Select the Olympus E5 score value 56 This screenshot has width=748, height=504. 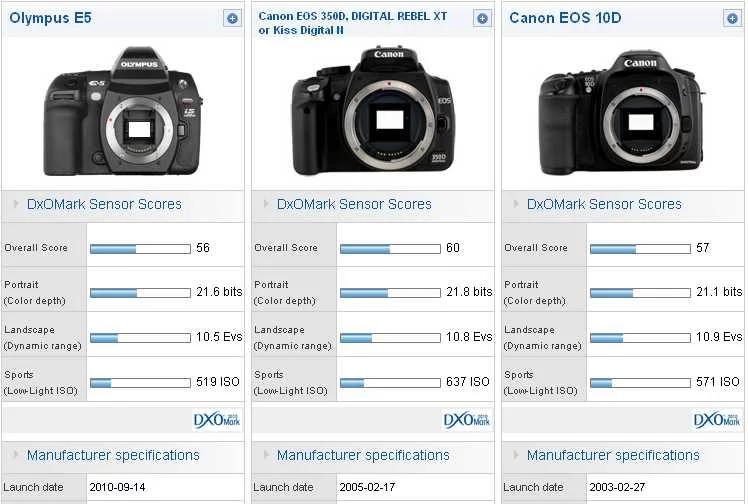pyautogui.click(x=203, y=248)
